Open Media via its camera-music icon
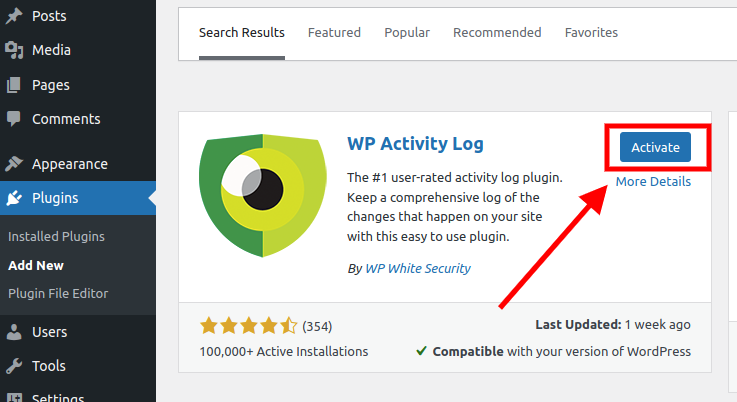 coord(14,50)
